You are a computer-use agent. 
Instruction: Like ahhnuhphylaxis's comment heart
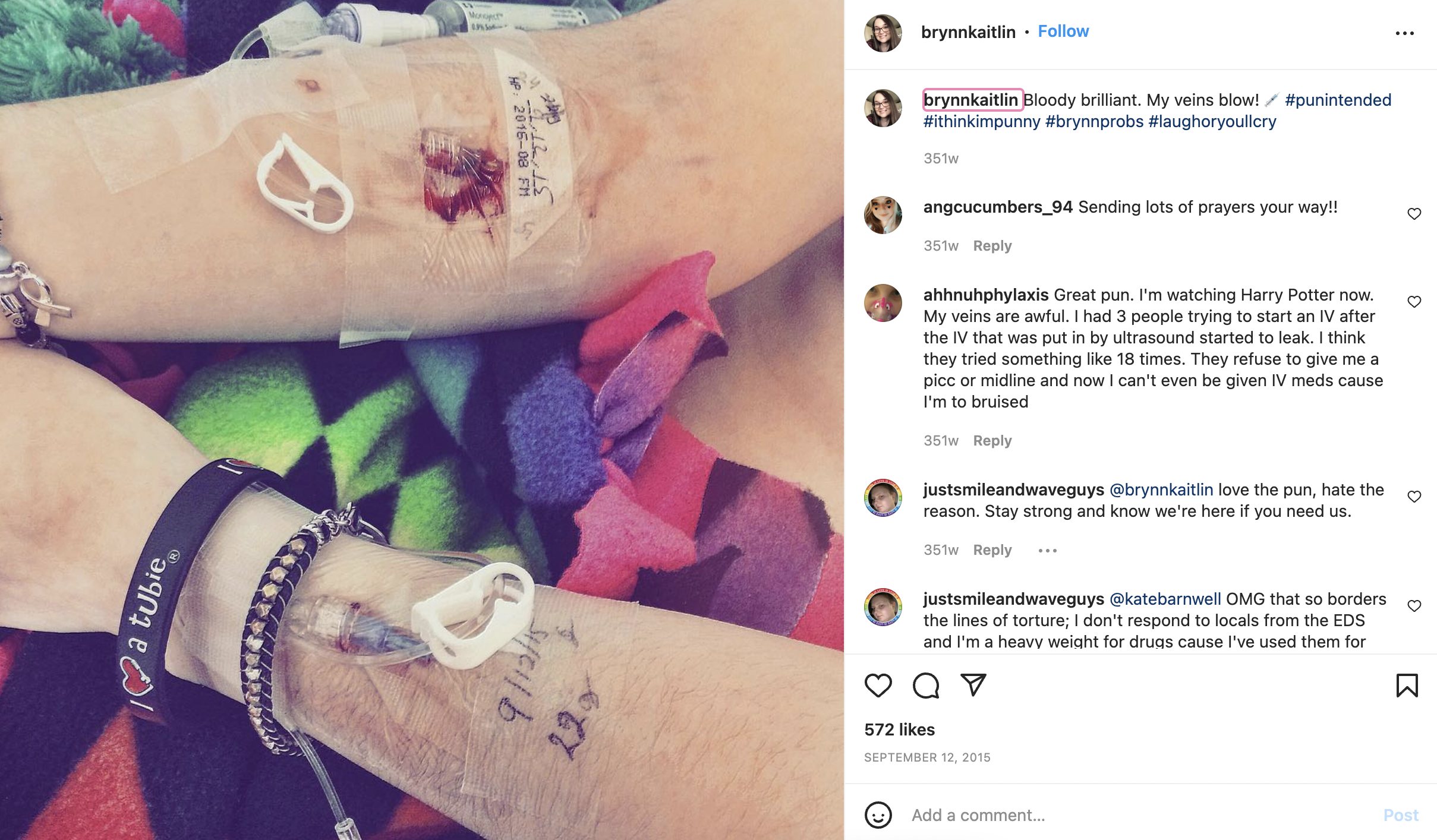(x=1414, y=302)
